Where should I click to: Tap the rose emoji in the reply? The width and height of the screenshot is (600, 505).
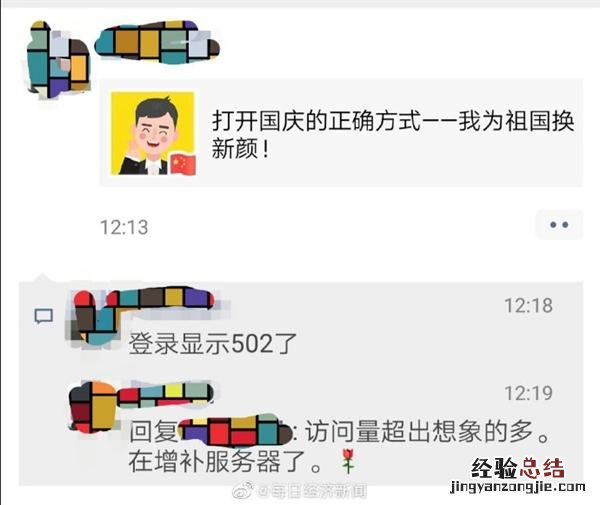click(x=348, y=461)
